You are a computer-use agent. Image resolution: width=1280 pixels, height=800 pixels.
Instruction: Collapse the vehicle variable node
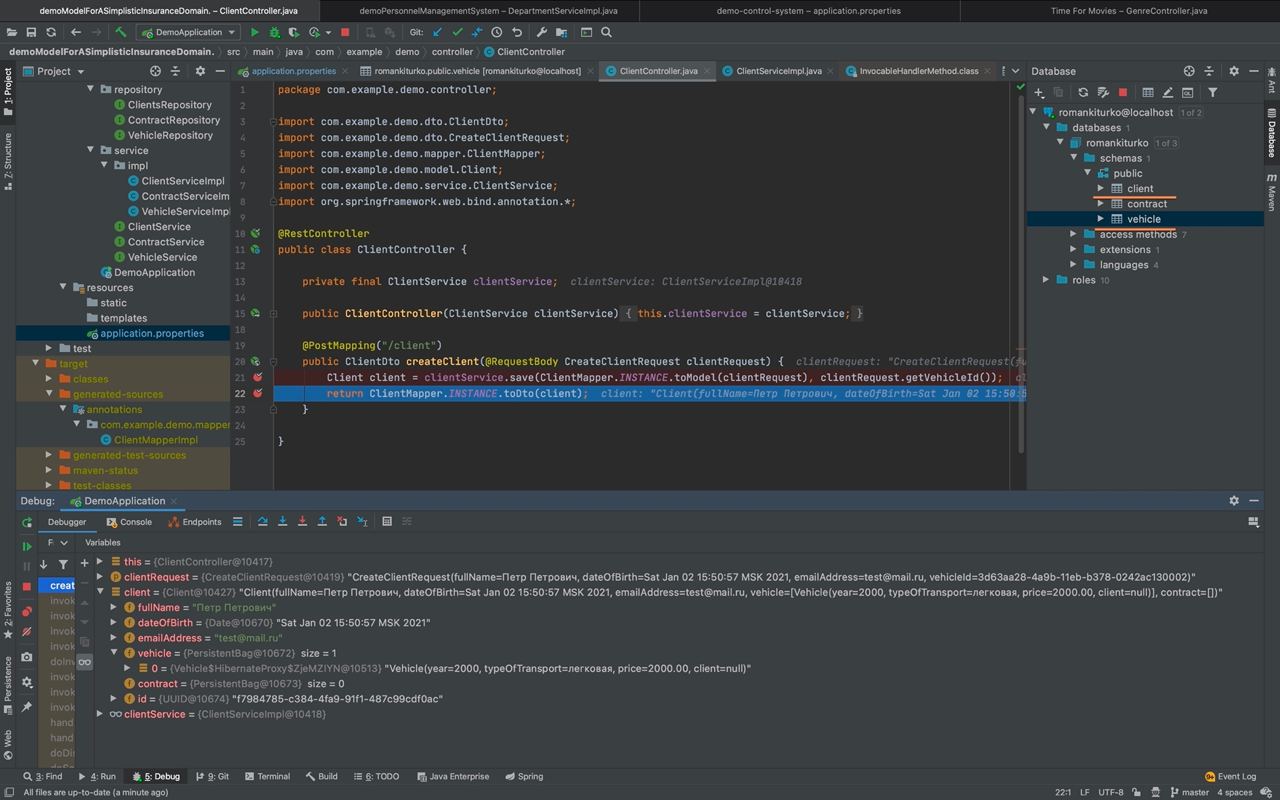(x=114, y=653)
